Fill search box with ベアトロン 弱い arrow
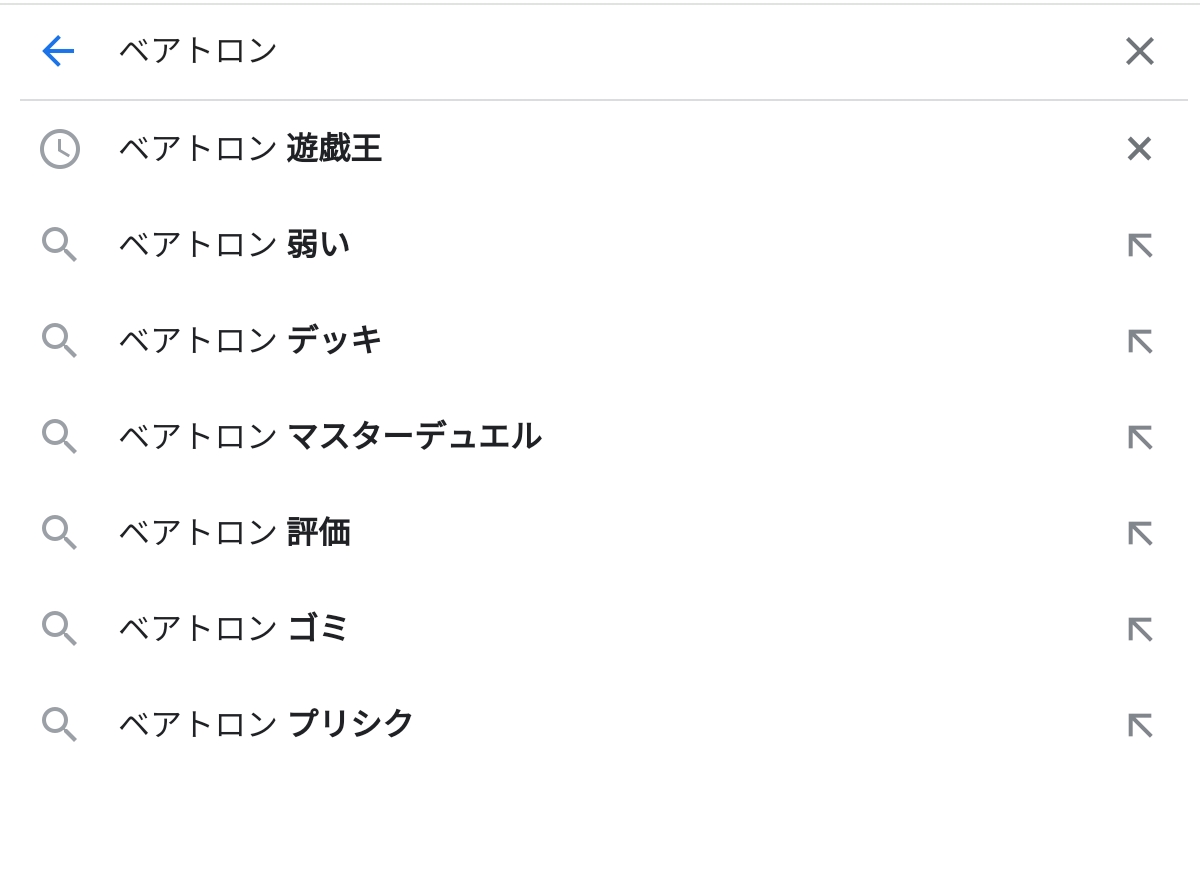This screenshot has width=1200, height=874. click(x=1139, y=245)
